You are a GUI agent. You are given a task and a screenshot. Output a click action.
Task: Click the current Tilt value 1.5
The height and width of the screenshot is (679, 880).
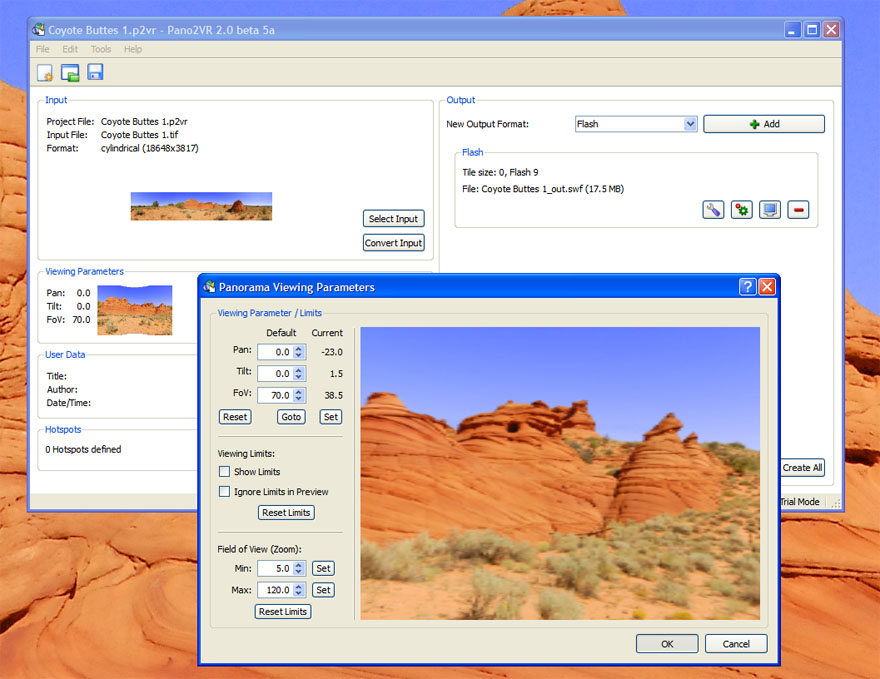tap(336, 373)
